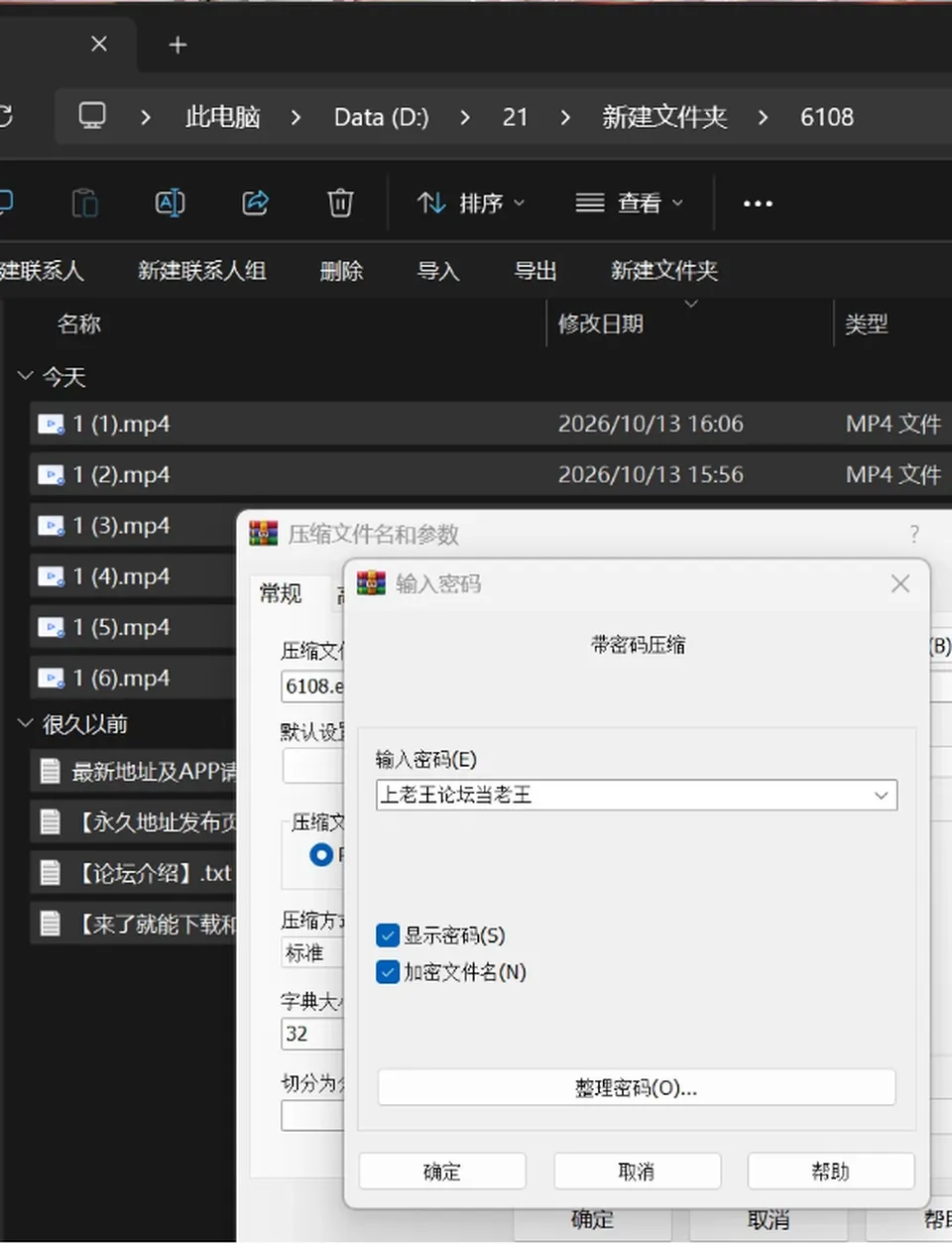Click the paste clipboard icon in Explorer toolbar

(x=85, y=203)
